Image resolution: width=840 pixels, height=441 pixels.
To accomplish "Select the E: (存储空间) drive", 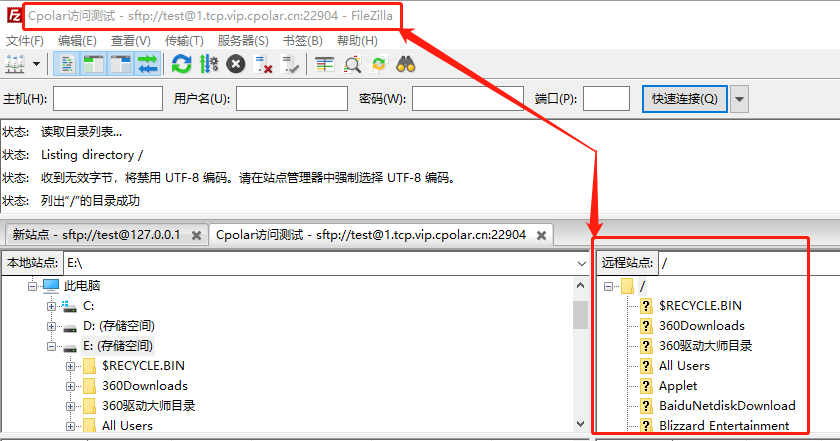I will [x=118, y=346].
